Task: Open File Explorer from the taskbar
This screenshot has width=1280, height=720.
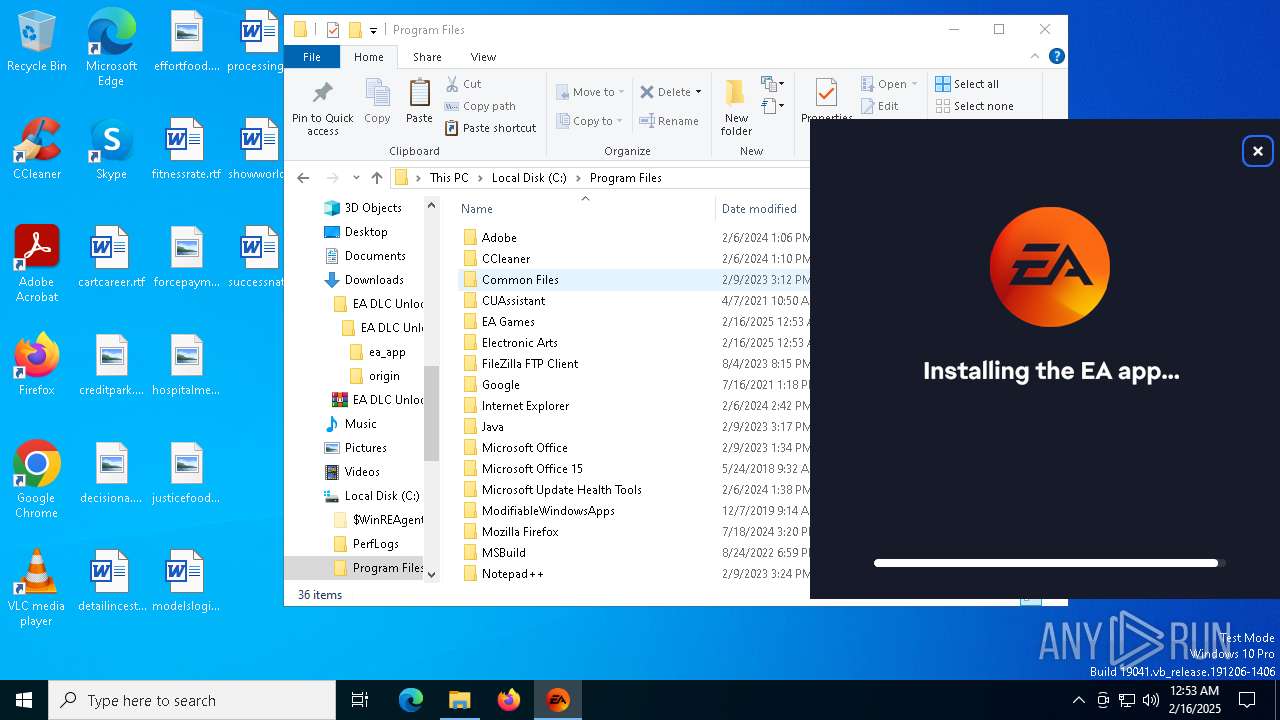Action: pyautogui.click(x=460, y=700)
